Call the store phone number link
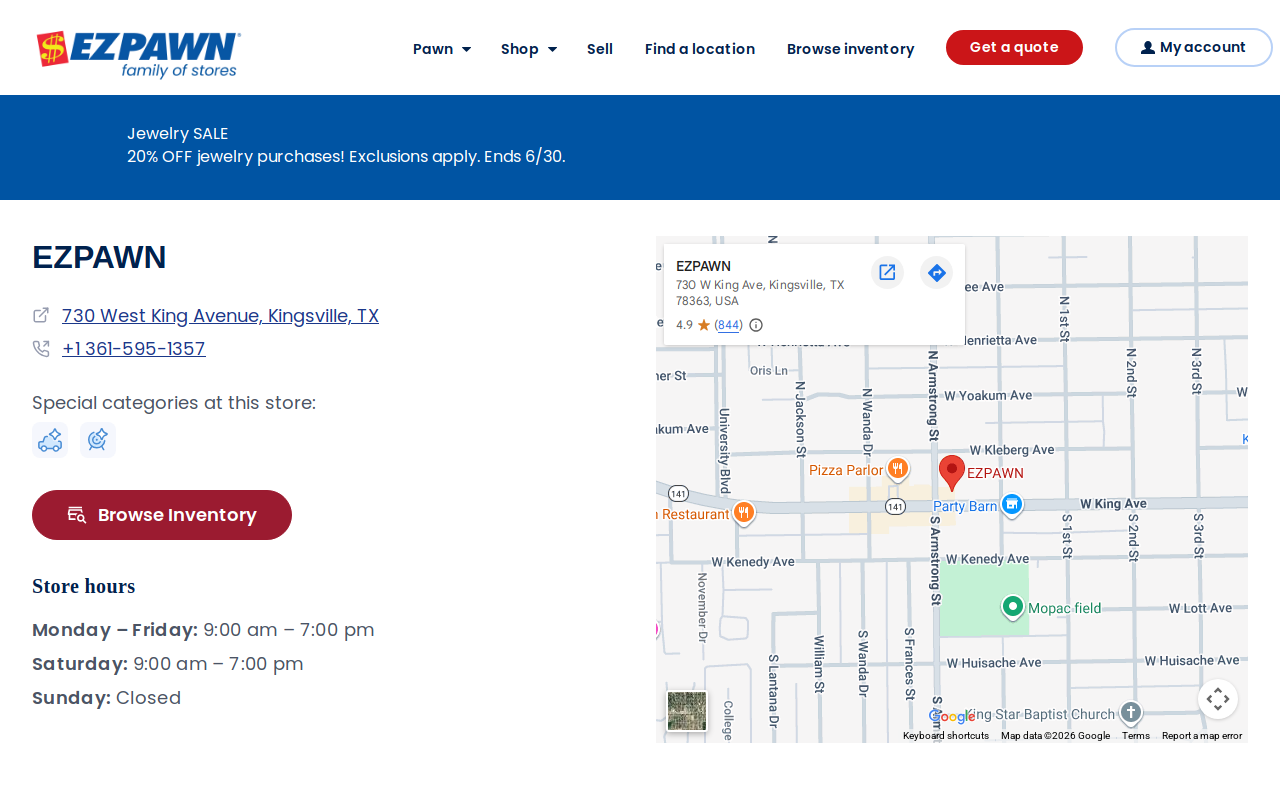 tap(134, 349)
